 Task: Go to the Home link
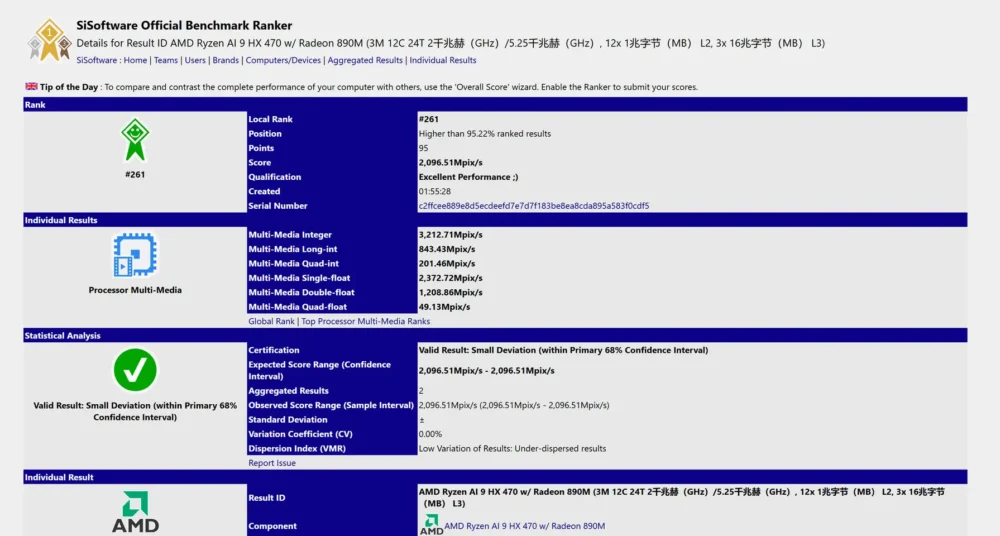(135, 60)
